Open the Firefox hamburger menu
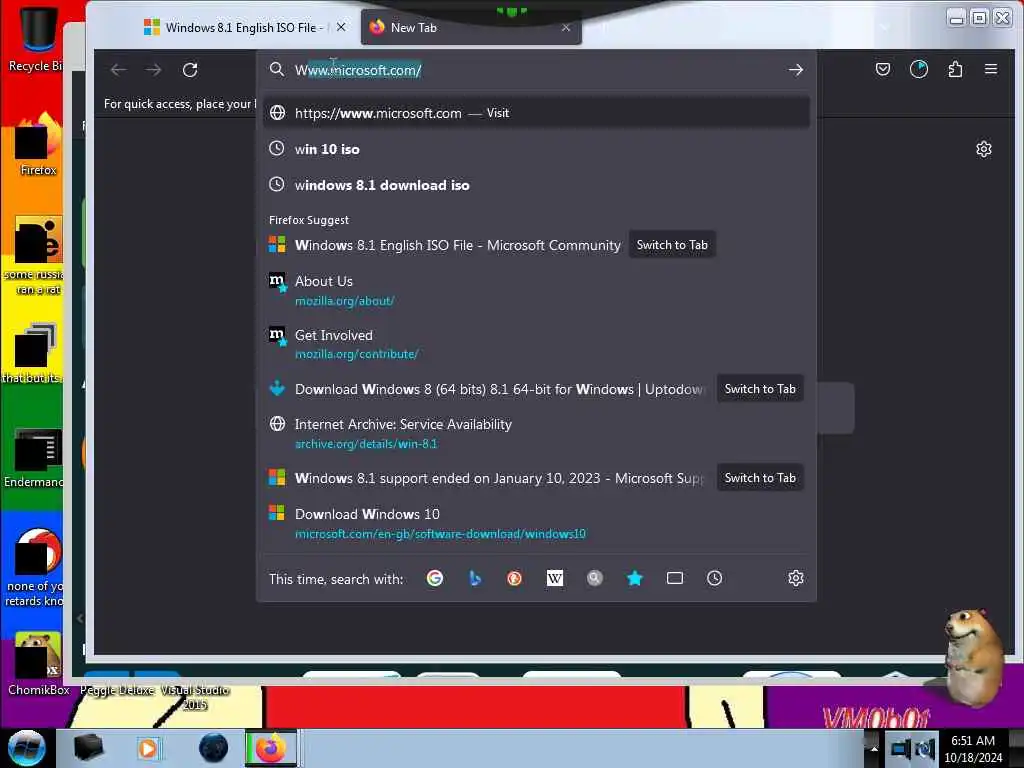The height and width of the screenshot is (768, 1024). pyautogui.click(x=991, y=69)
